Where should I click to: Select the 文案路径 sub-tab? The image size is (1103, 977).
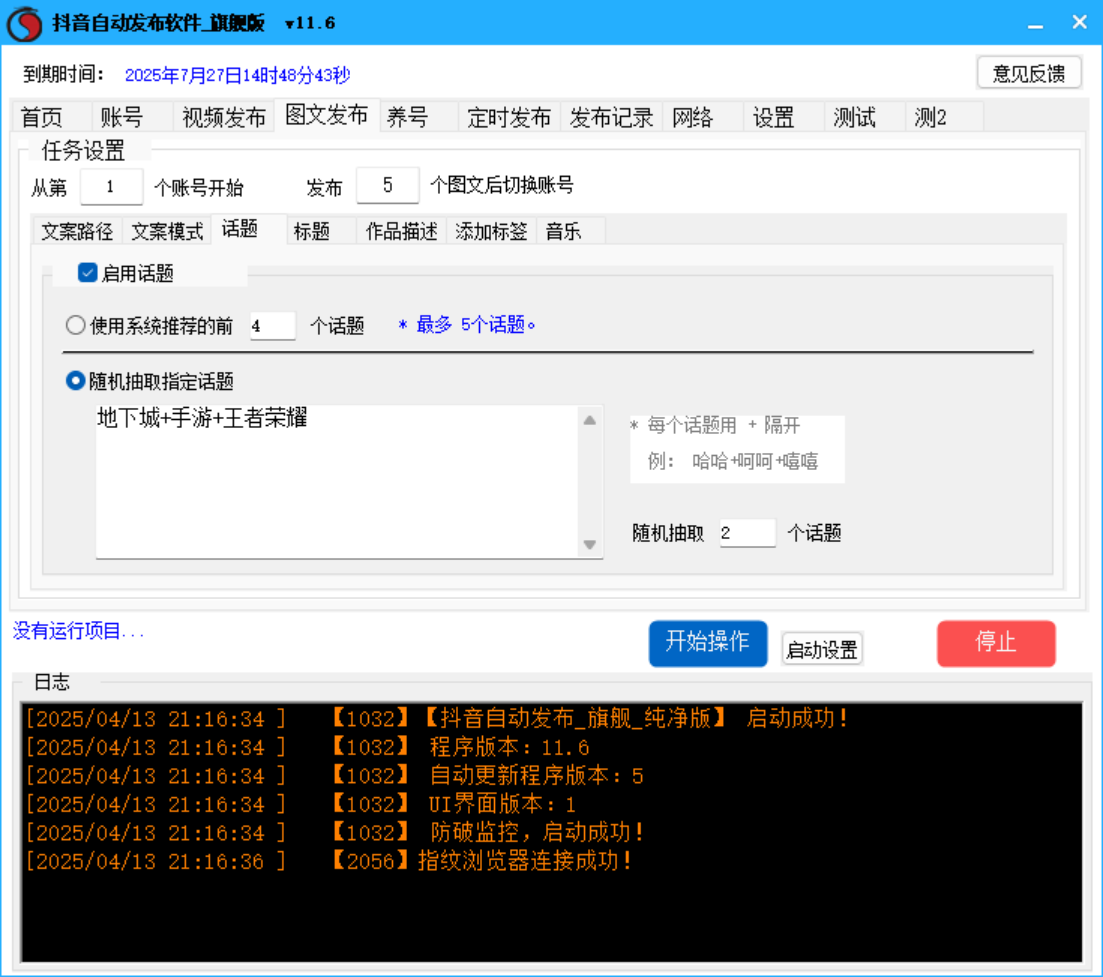coord(77,231)
